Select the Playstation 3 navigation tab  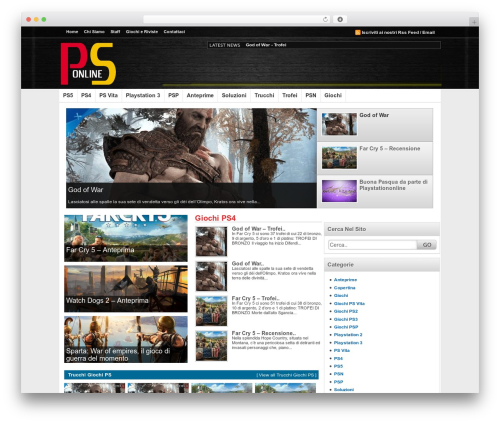(x=143, y=95)
